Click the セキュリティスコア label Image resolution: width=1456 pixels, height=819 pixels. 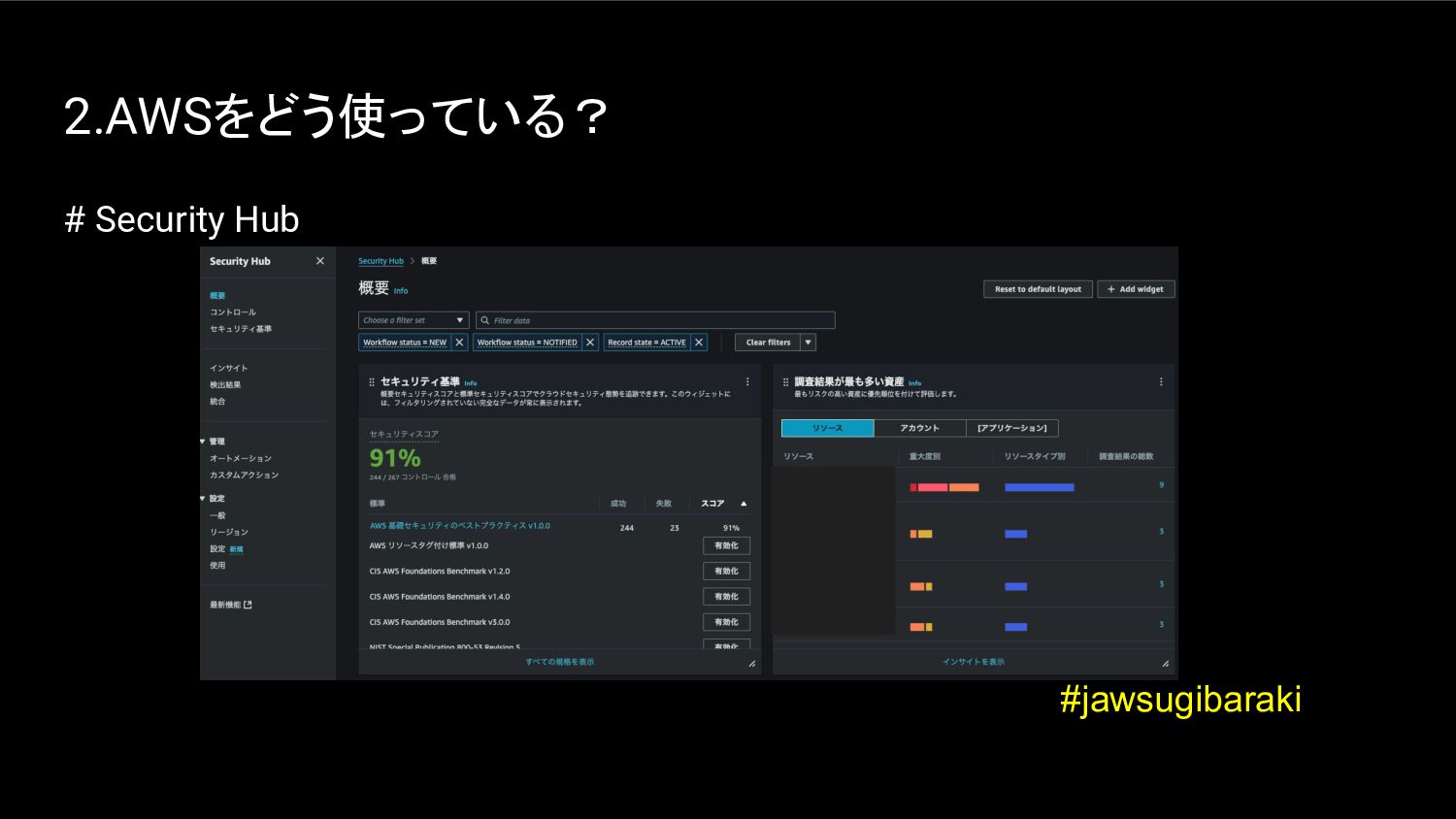(x=404, y=435)
